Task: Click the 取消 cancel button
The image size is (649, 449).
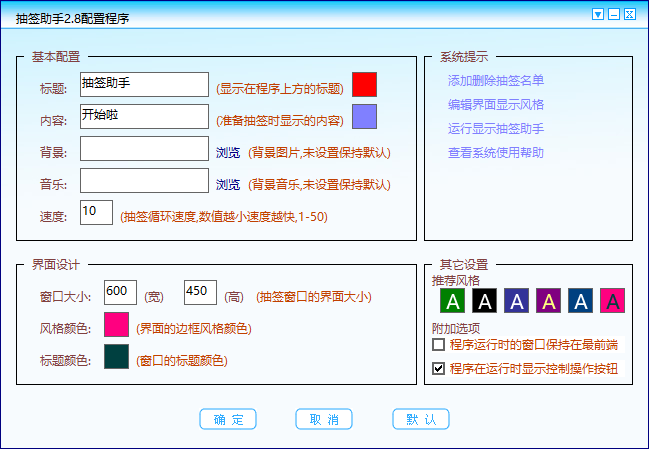Action: point(324,419)
